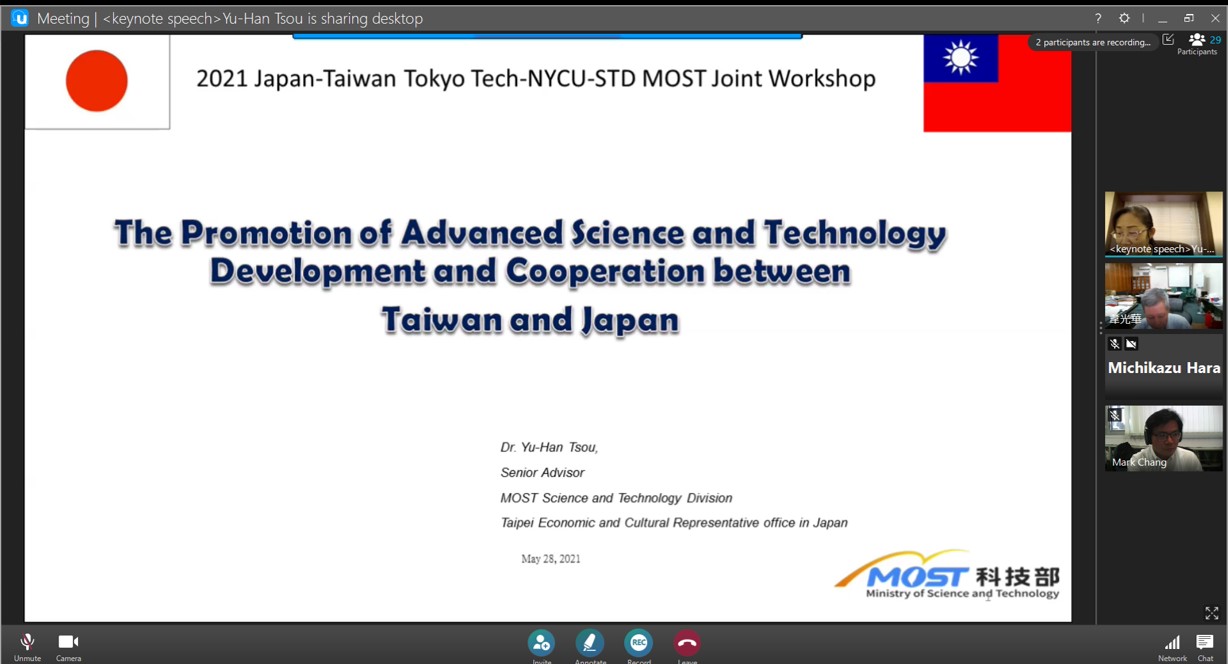This screenshot has height=664, width=1228.
Task: Open the Annotate tool
Action: pyautogui.click(x=590, y=643)
